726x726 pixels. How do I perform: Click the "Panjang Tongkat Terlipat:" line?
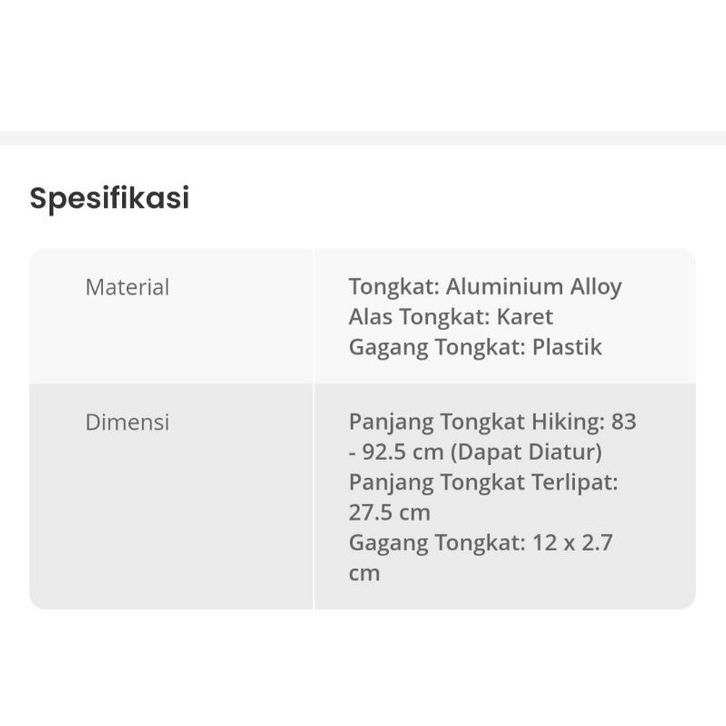click(483, 482)
